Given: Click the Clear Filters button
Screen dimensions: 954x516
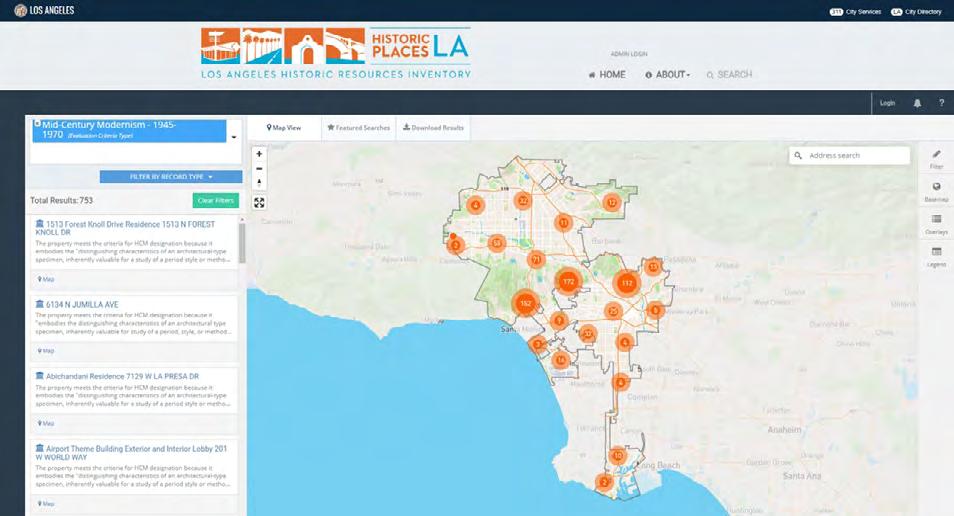Looking at the screenshot, I should click(215, 200).
